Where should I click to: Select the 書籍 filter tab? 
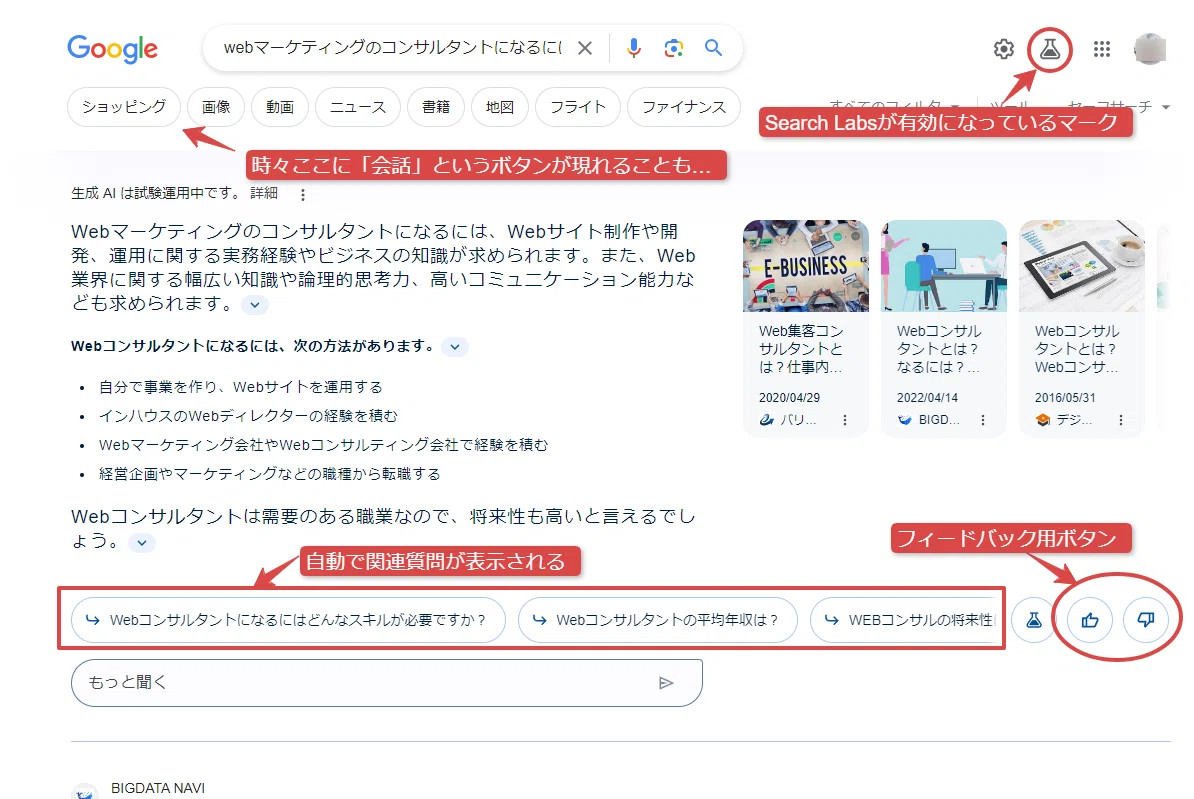point(436,107)
